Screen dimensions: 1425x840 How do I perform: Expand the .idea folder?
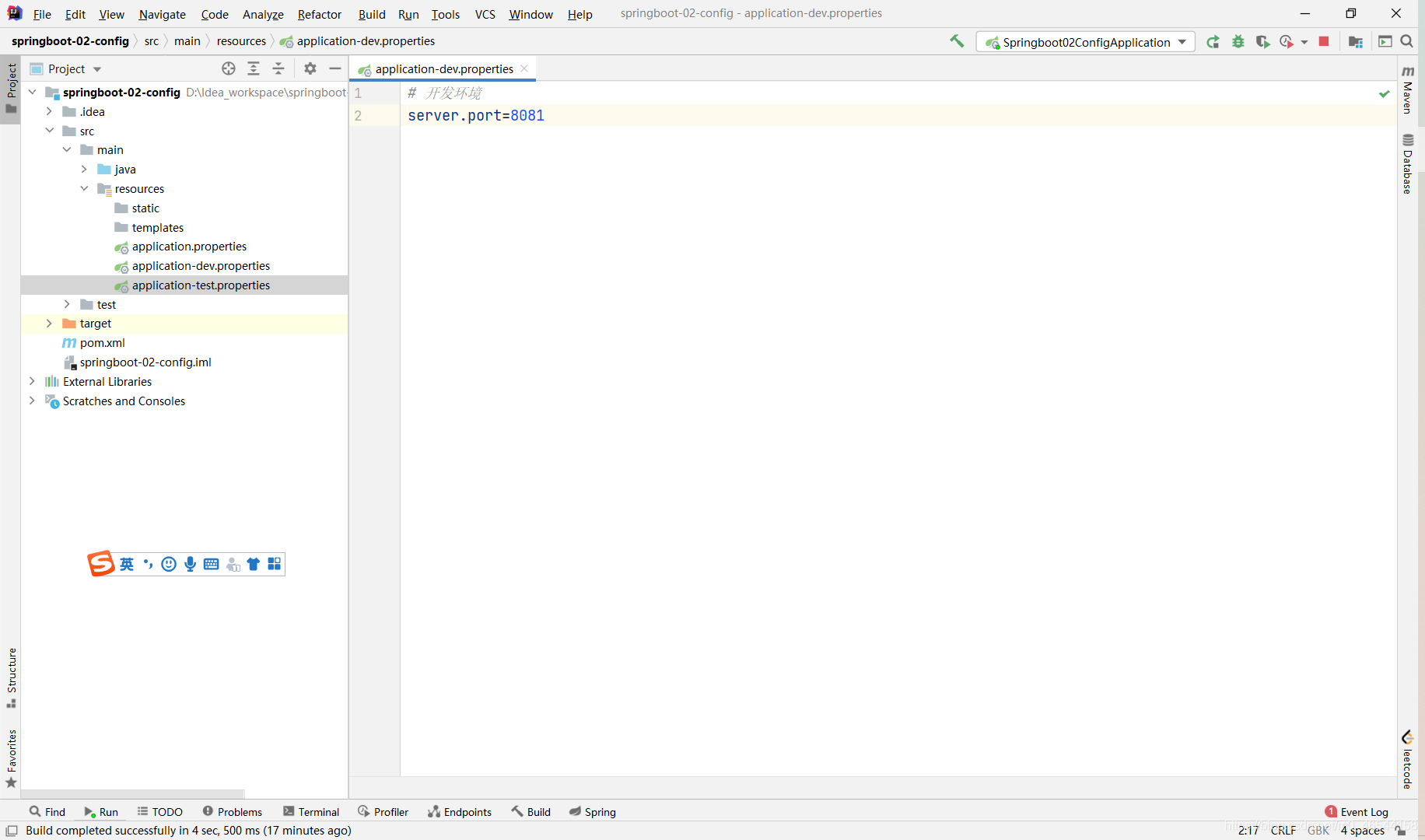(x=49, y=111)
